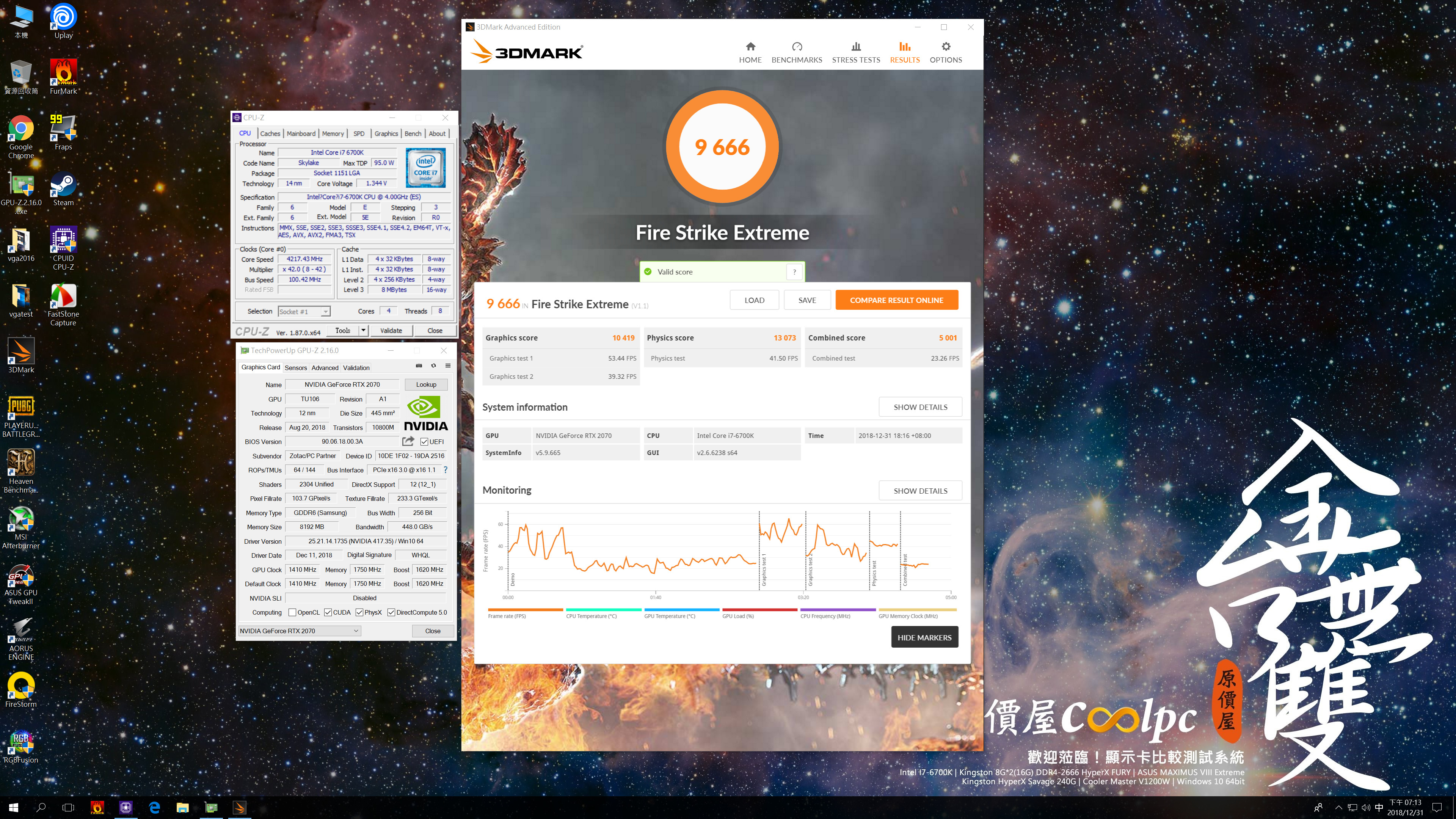Image resolution: width=1456 pixels, height=819 pixels.
Task: Open the GPU-Z hamburger menu icon
Action: [x=448, y=366]
